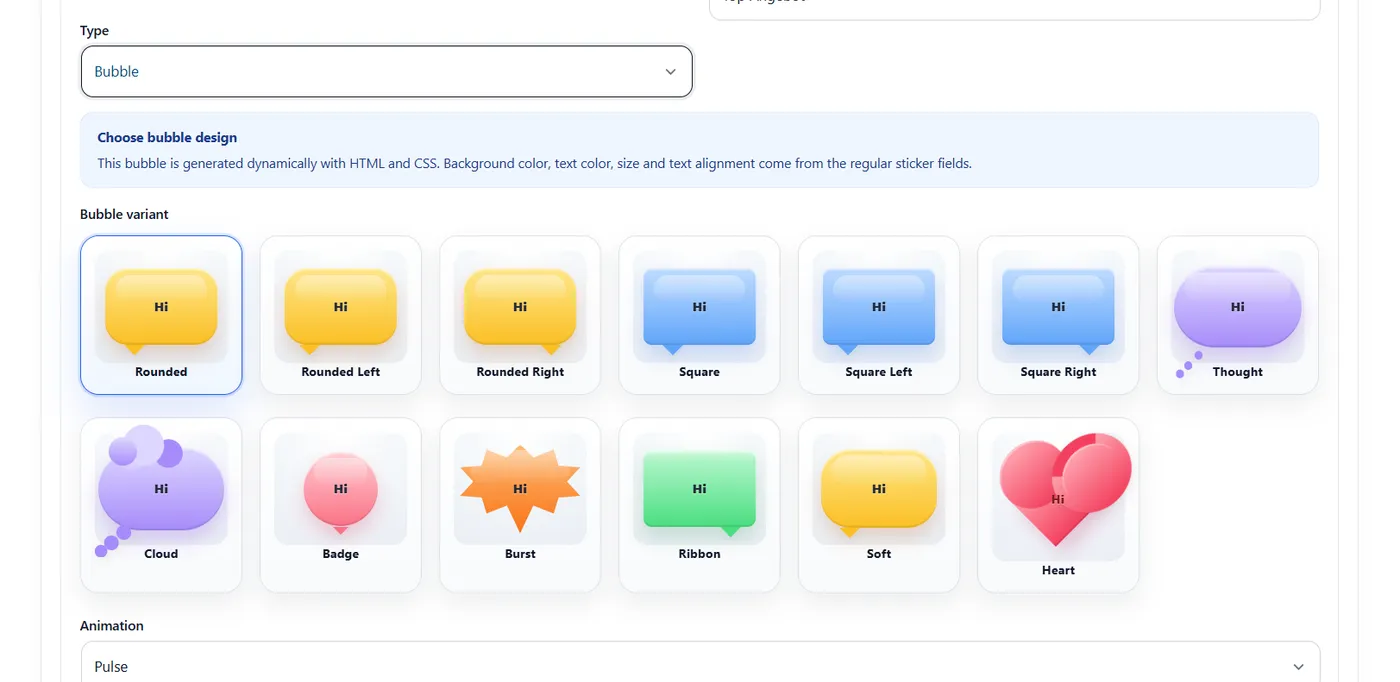Choose the Heart bubble variant

click(x=1058, y=505)
